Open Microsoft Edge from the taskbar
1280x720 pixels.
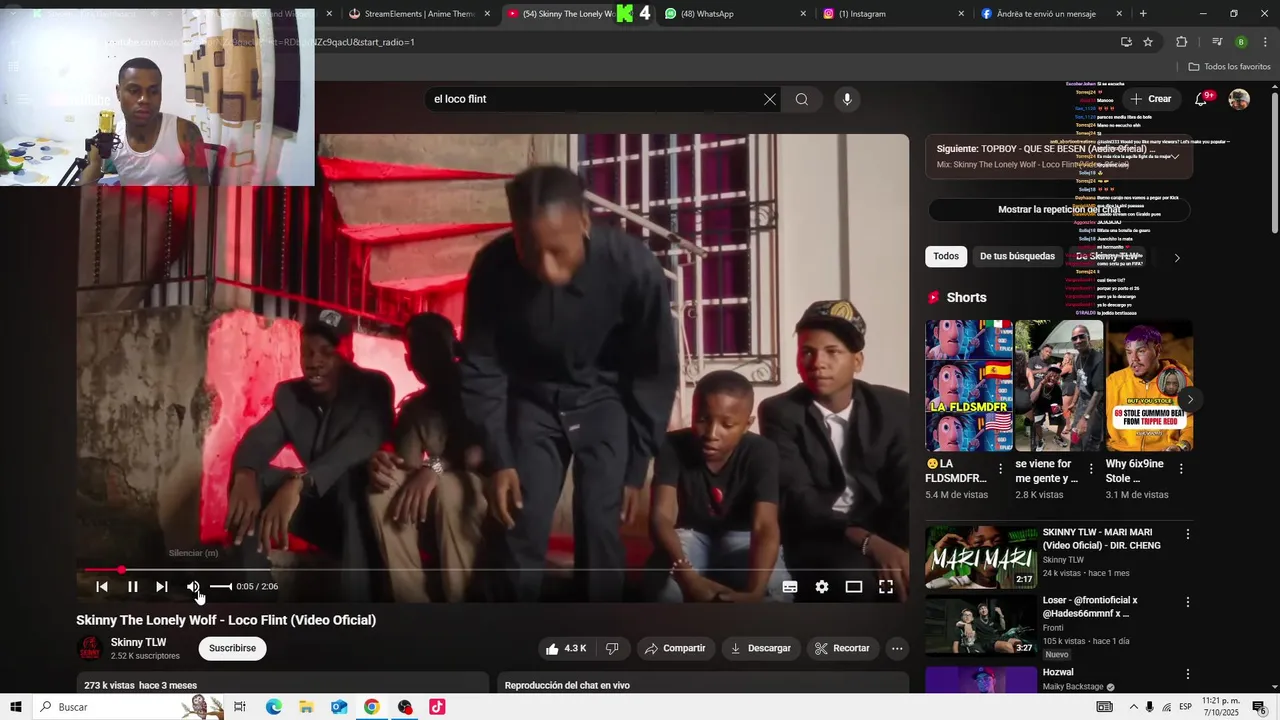[274, 707]
